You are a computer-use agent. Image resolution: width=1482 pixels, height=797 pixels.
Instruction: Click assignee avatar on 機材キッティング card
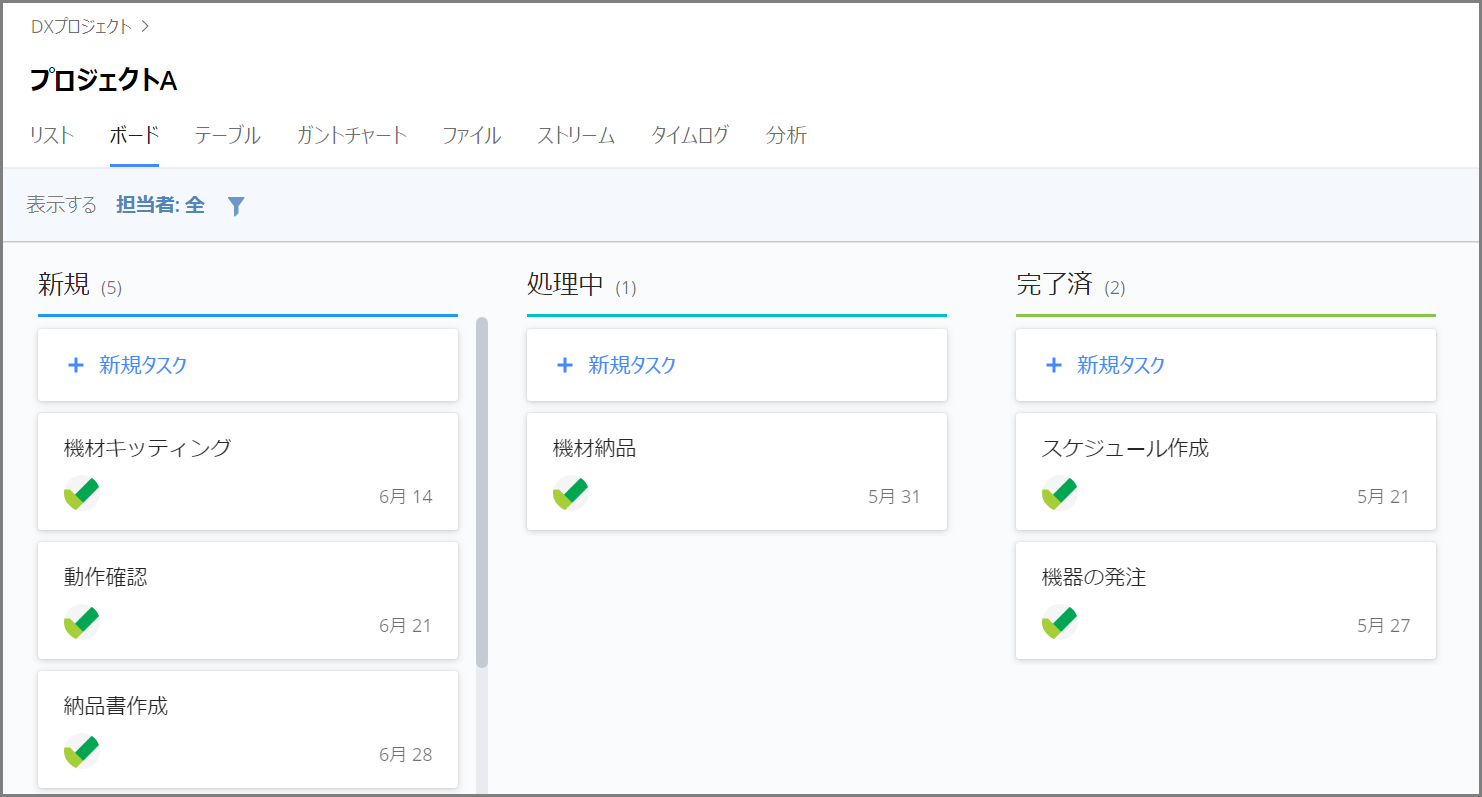pyautogui.click(x=82, y=493)
